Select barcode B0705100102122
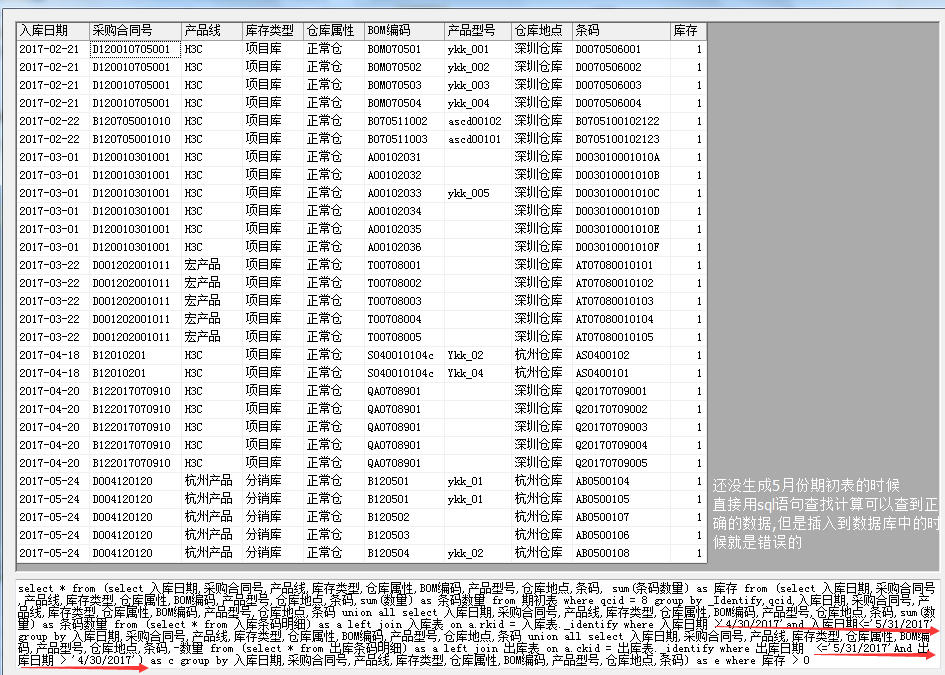The height and width of the screenshot is (675, 945). coord(621,121)
